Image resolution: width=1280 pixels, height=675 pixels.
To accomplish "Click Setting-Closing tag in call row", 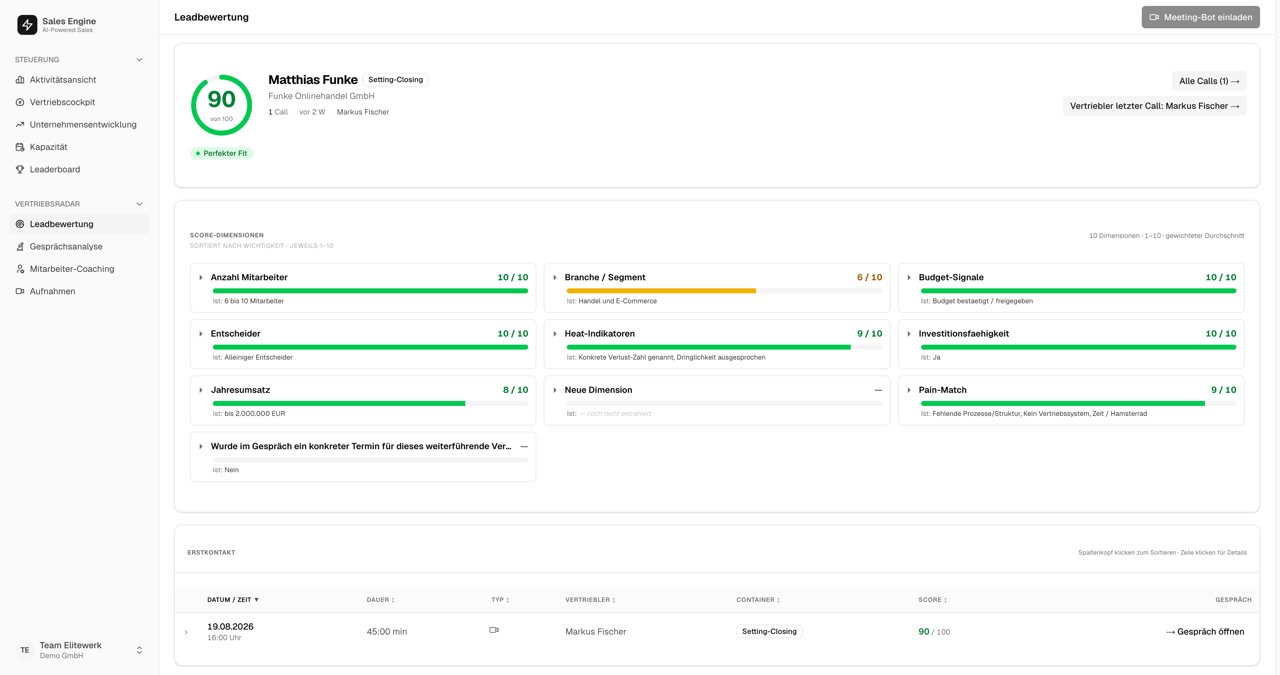I will 769,632.
